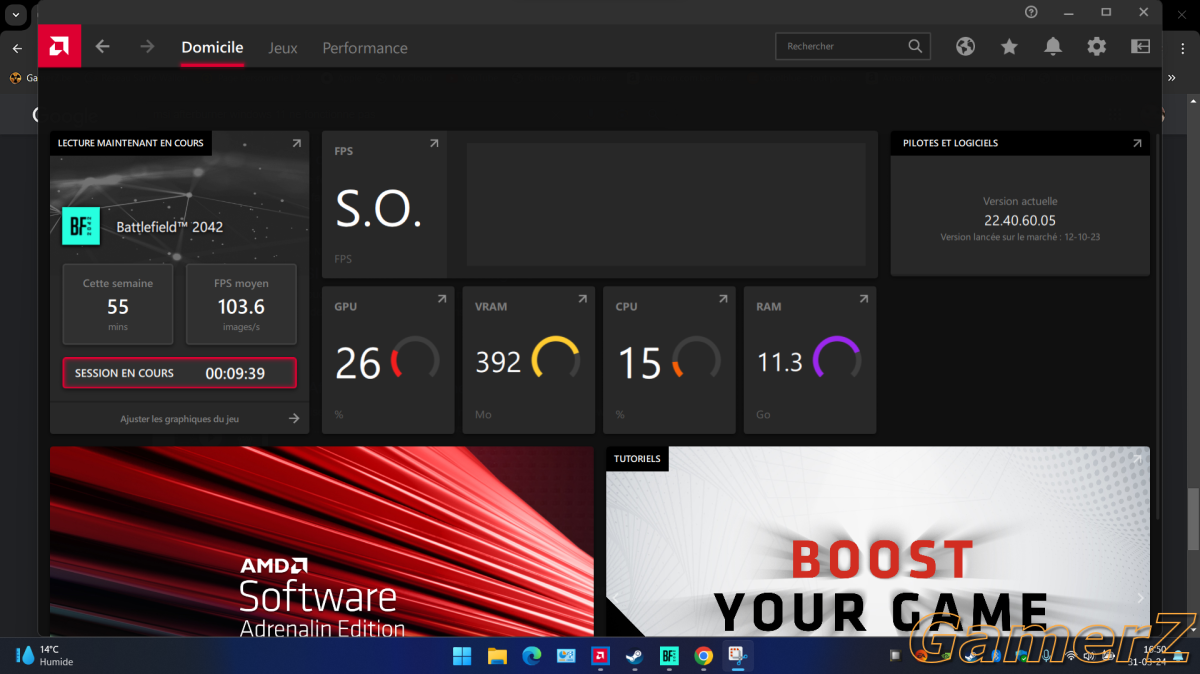Click the Cette semaine 55 mins box
Image resolution: width=1200 pixels, height=674 pixels.
coord(118,304)
